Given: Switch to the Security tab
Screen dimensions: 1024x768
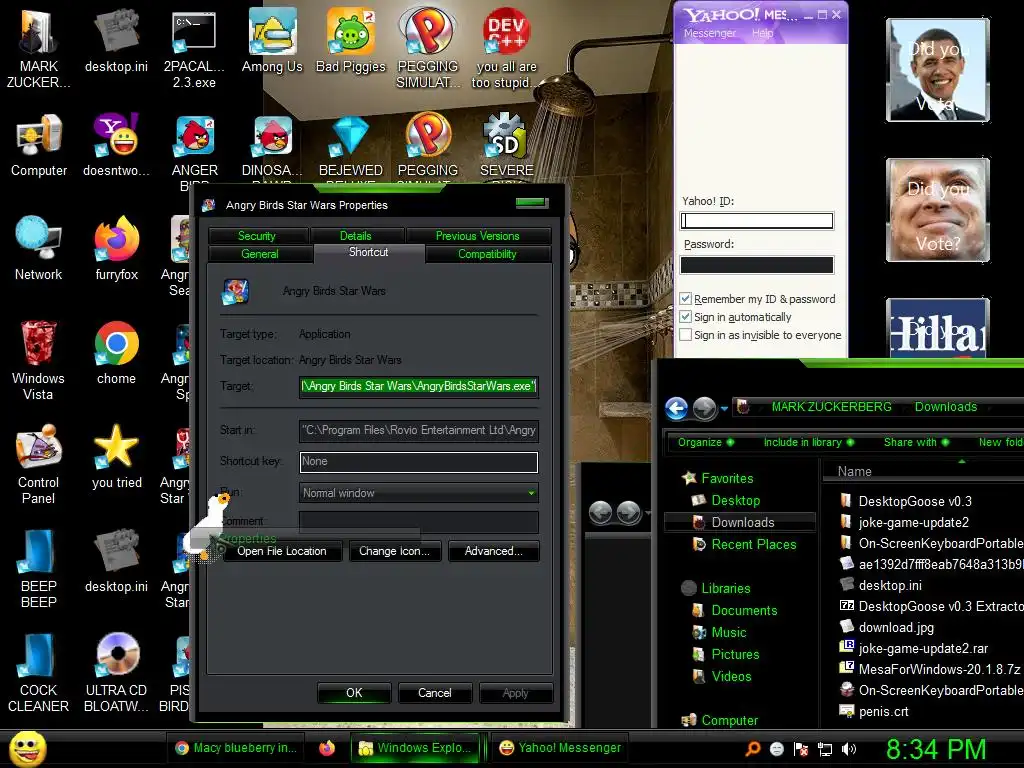Looking at the screenshot, I should coord(257,236).
